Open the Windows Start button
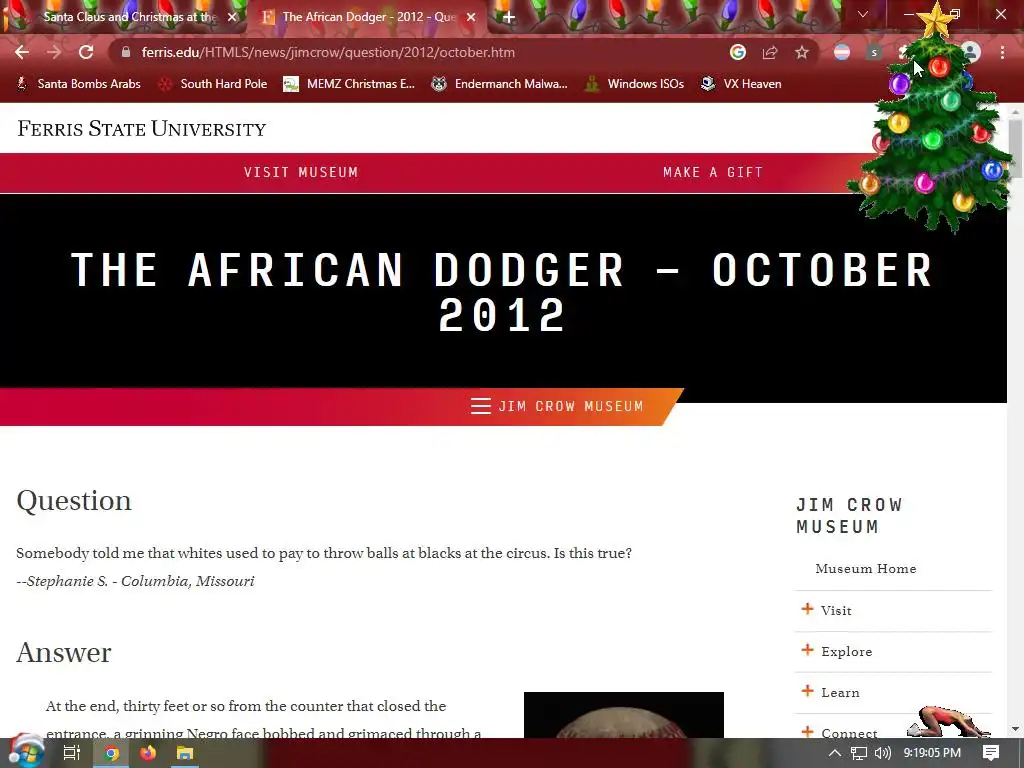This screenshot has width=1024, height=768. tap(26, 752)
